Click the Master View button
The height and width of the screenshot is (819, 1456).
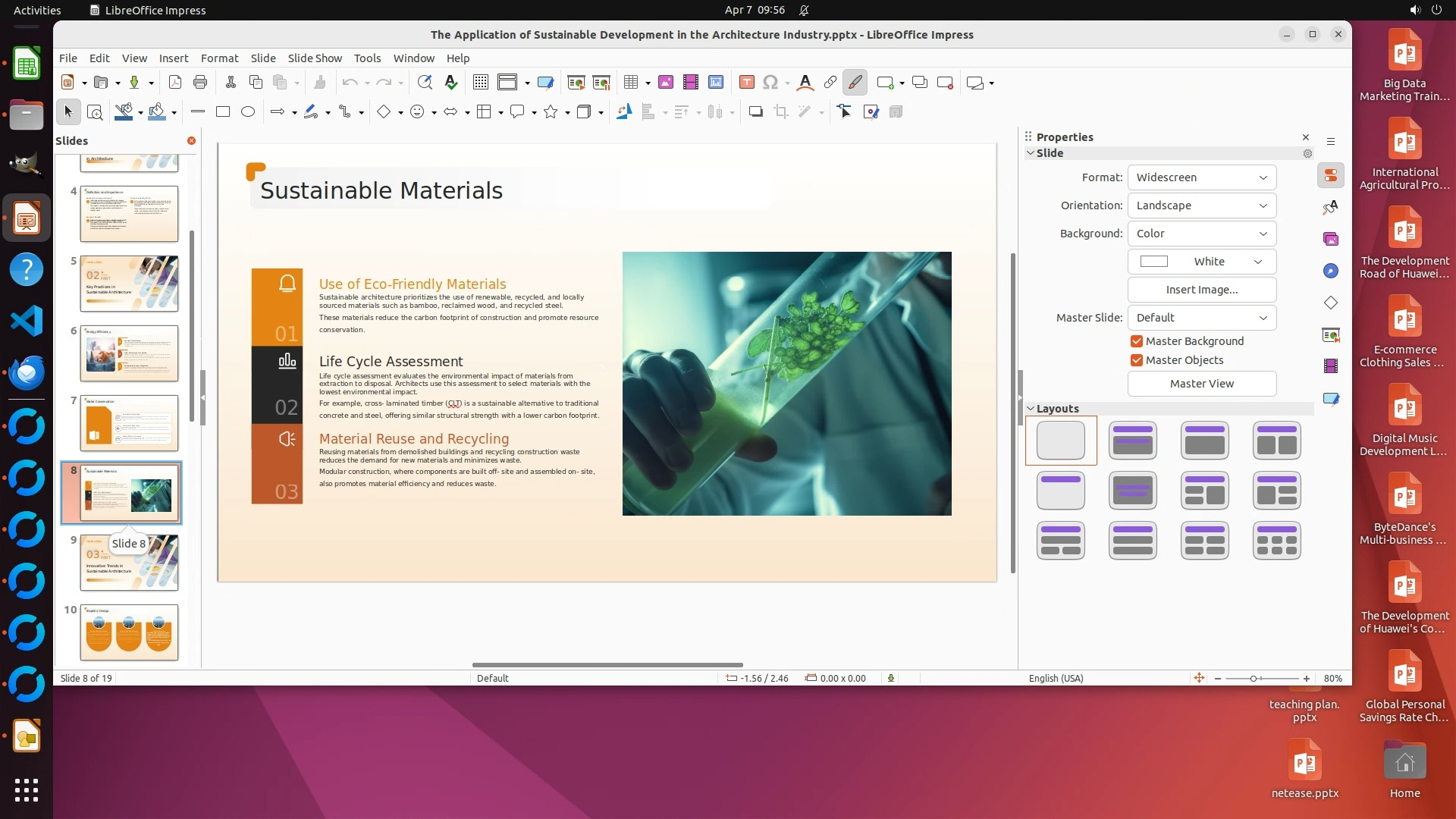pyautogui.click(x=1201, y=384)
